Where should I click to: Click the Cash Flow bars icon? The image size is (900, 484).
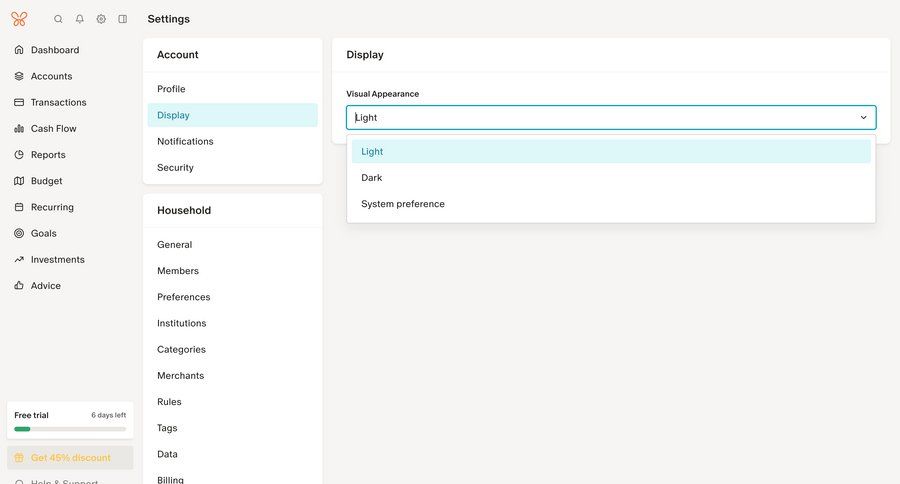click(x=19, y=129)
